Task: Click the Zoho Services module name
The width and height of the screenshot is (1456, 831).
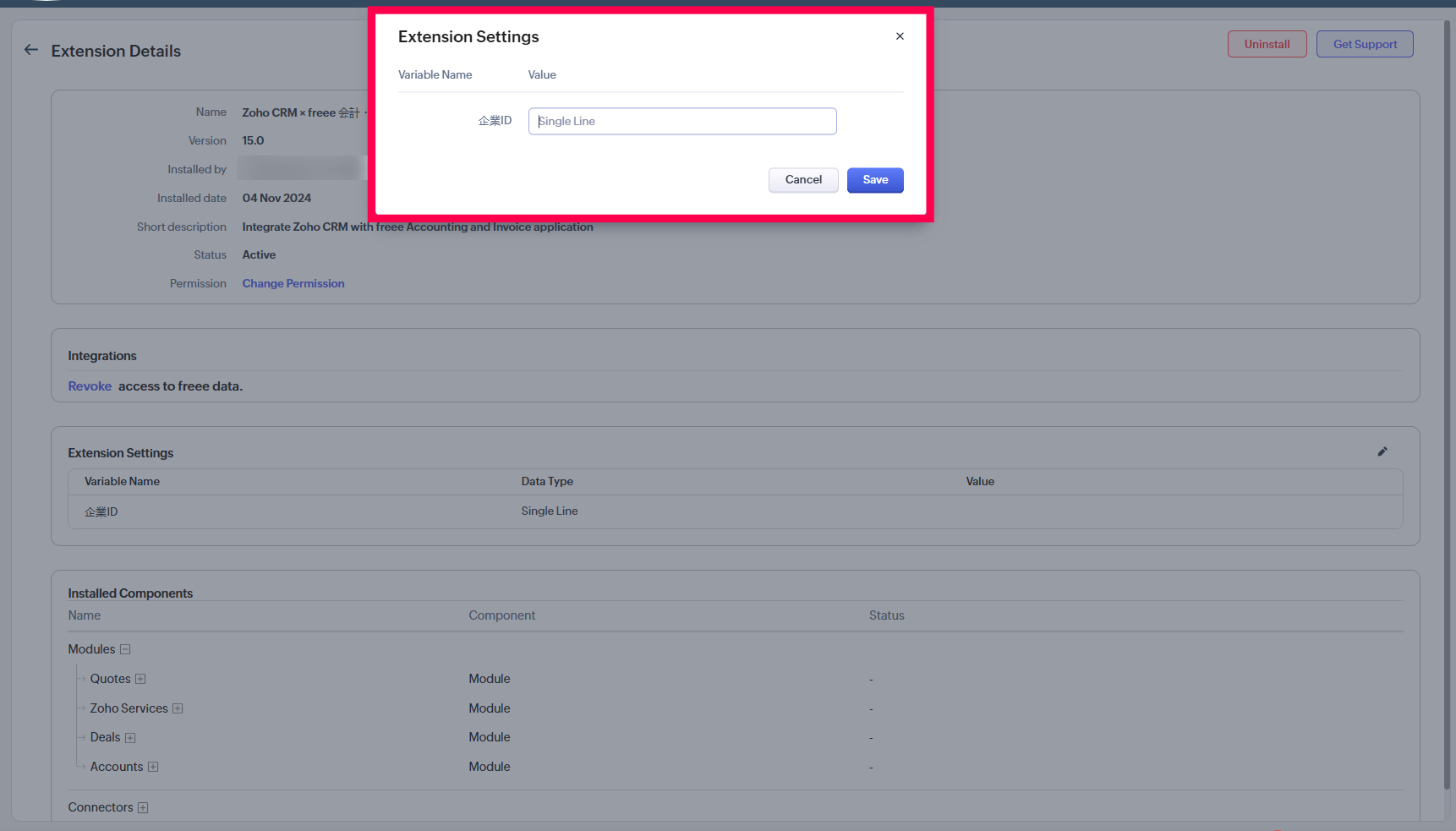Action: pos(129,708)
